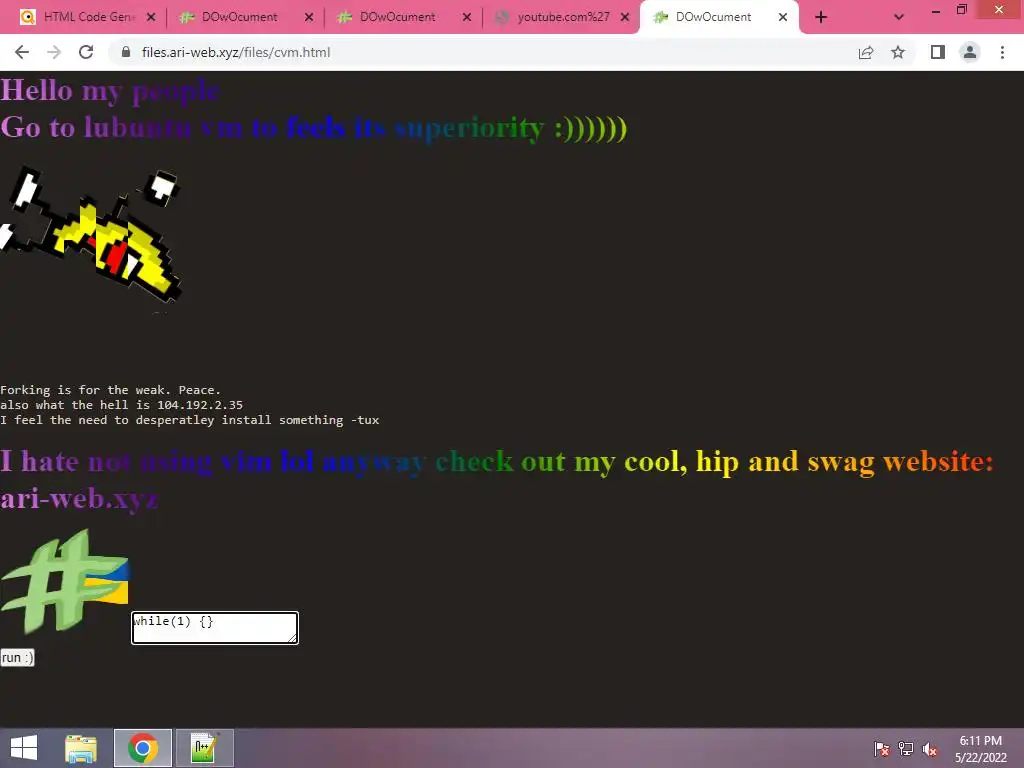Image resolution: width=1024 pixels, height=768 pixels.
Task: Switch to the third DOwOcument tab
Action: (398, 17)
